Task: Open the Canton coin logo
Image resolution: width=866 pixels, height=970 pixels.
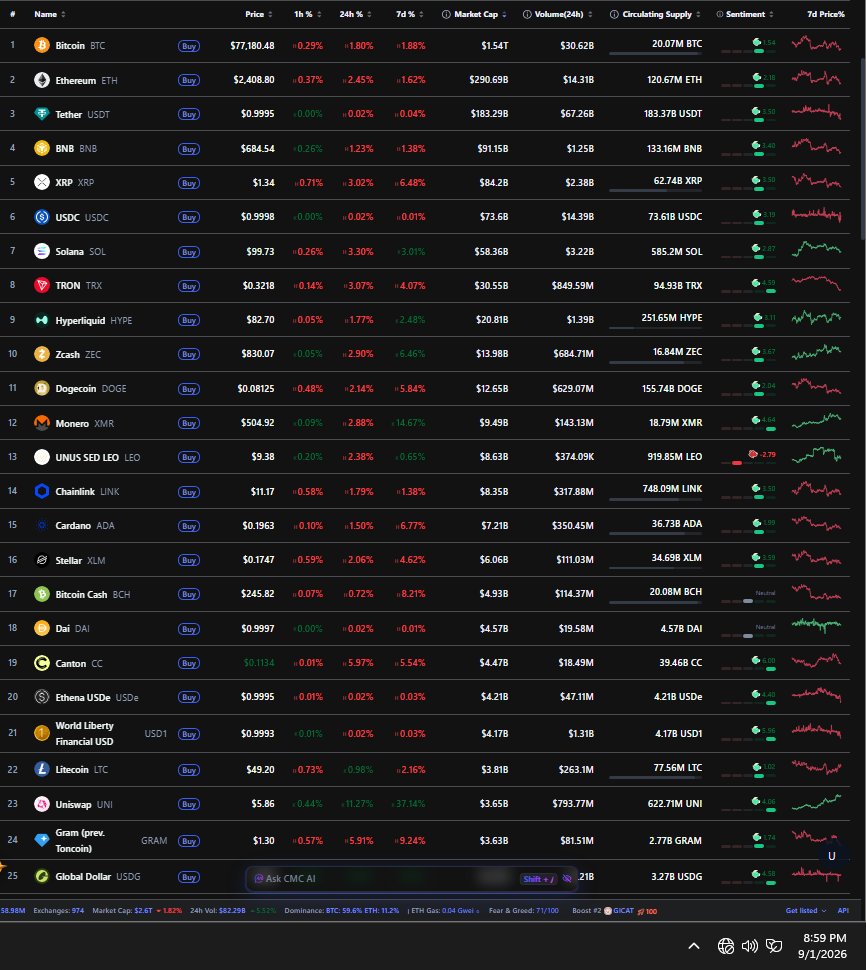Action: click(41, 663)
